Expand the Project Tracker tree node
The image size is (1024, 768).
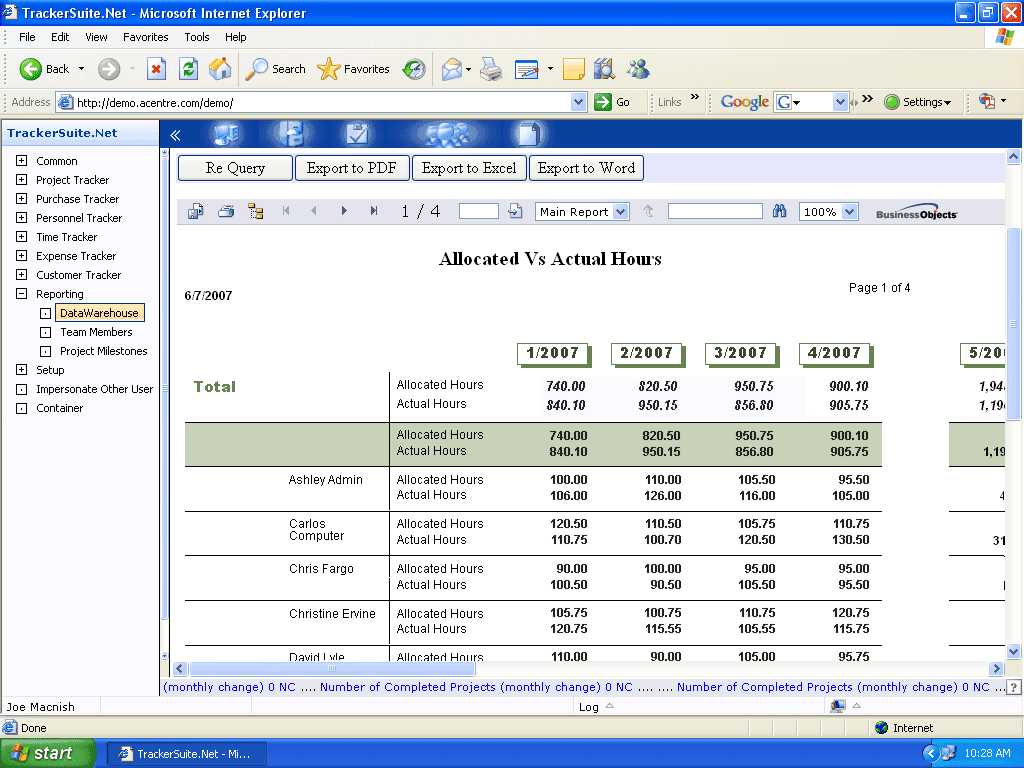click(21, 180)
